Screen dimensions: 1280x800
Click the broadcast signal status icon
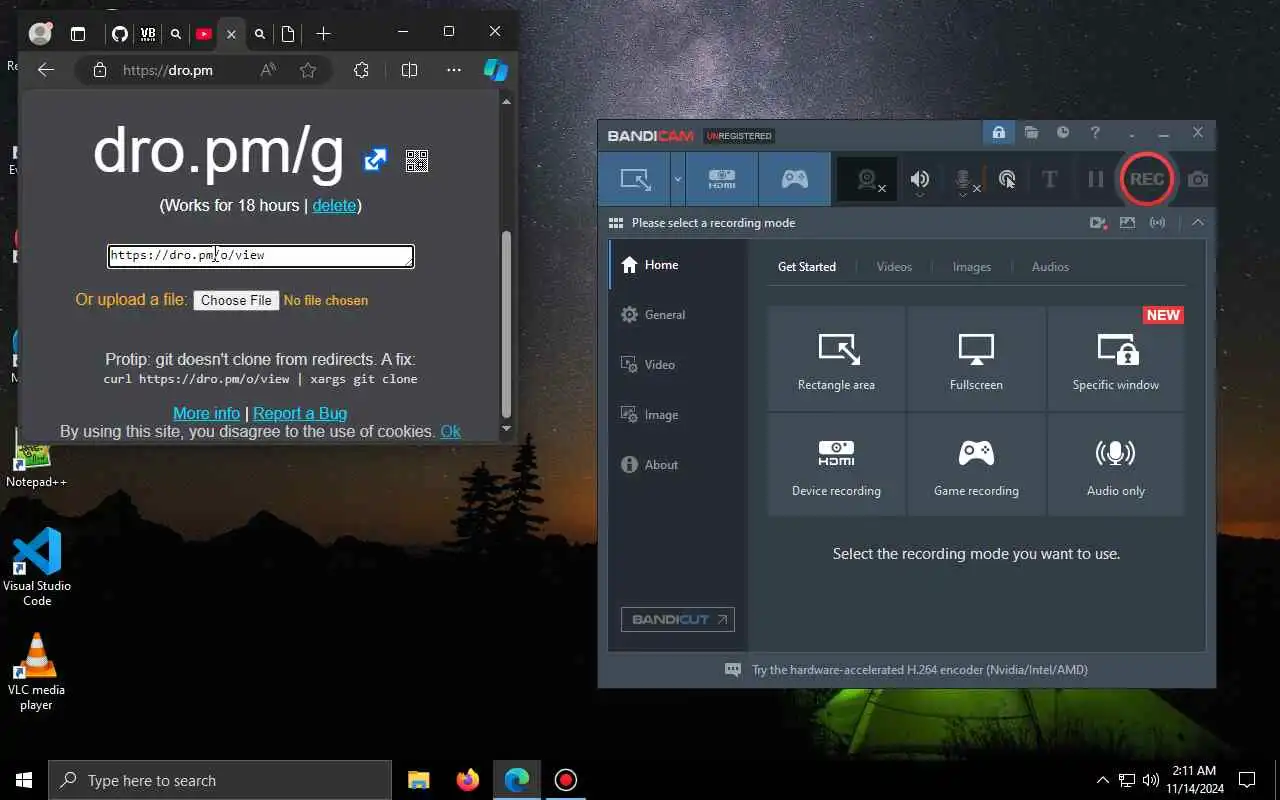point(1157,223)
